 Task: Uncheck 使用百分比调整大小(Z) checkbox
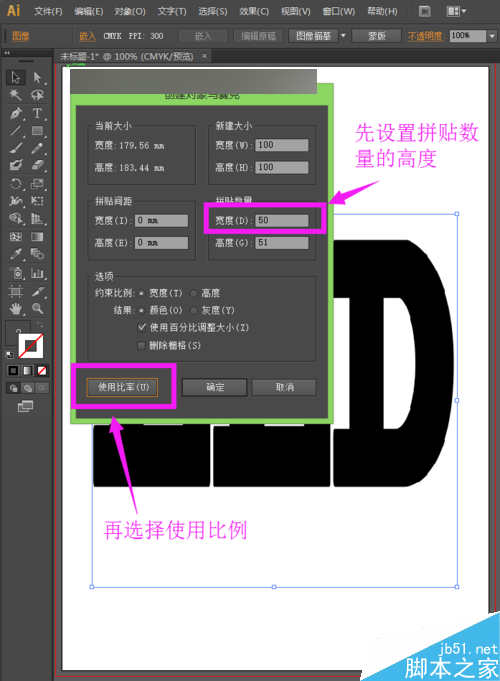coord(141,327)
